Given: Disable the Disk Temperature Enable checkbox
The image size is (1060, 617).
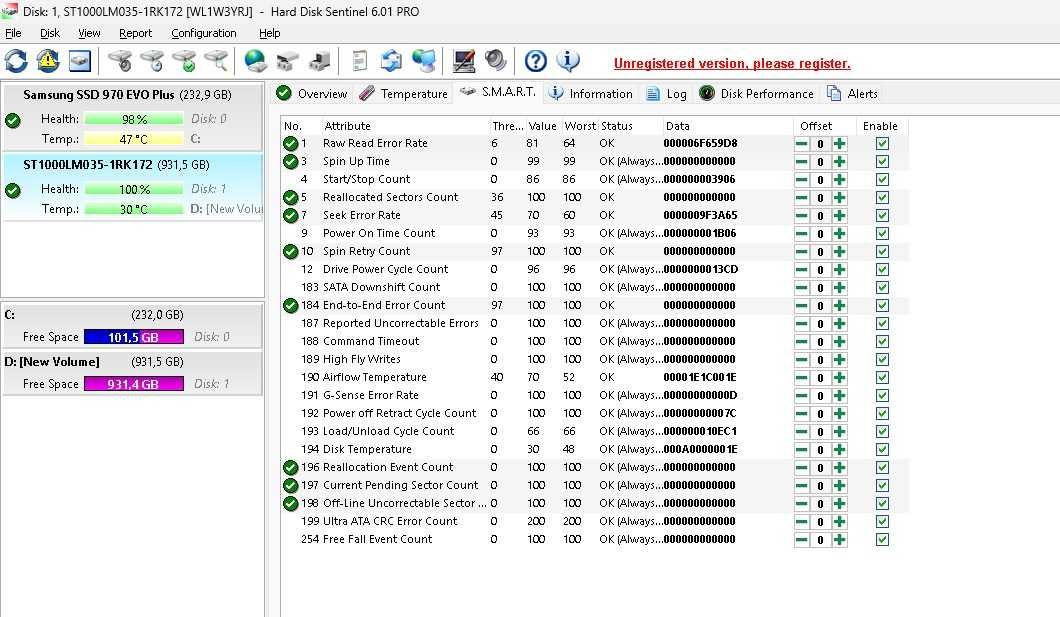Looking at the screenshot, I should (882, 449).
